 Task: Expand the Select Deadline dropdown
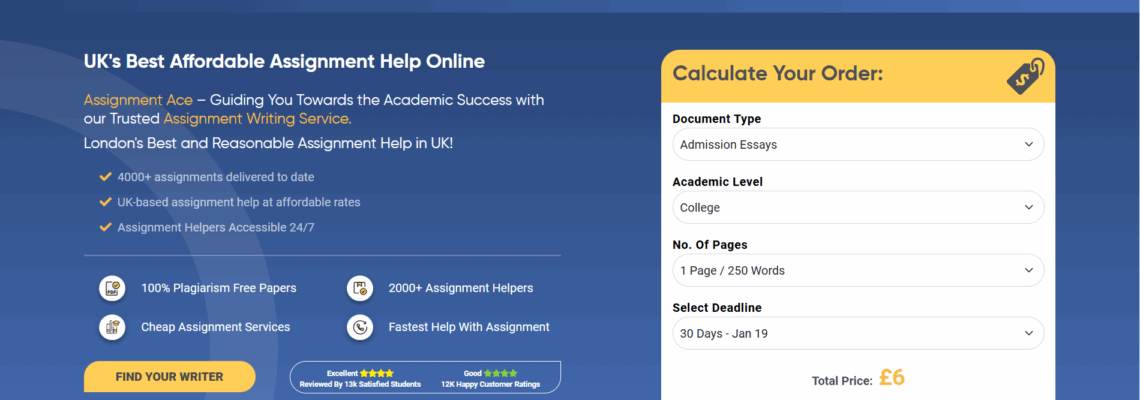click(x=857, y=333)
